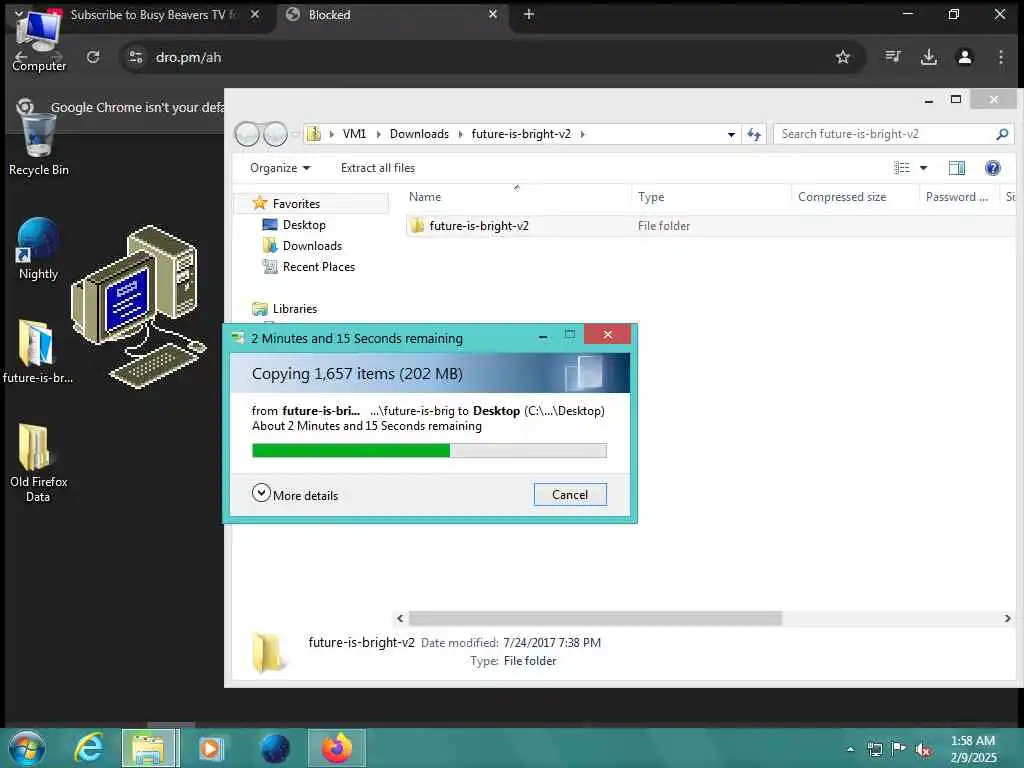This screenshot has height=768, width=1024.
Task: Select Computer desktop icon
Action: click(x=39, y=42)
